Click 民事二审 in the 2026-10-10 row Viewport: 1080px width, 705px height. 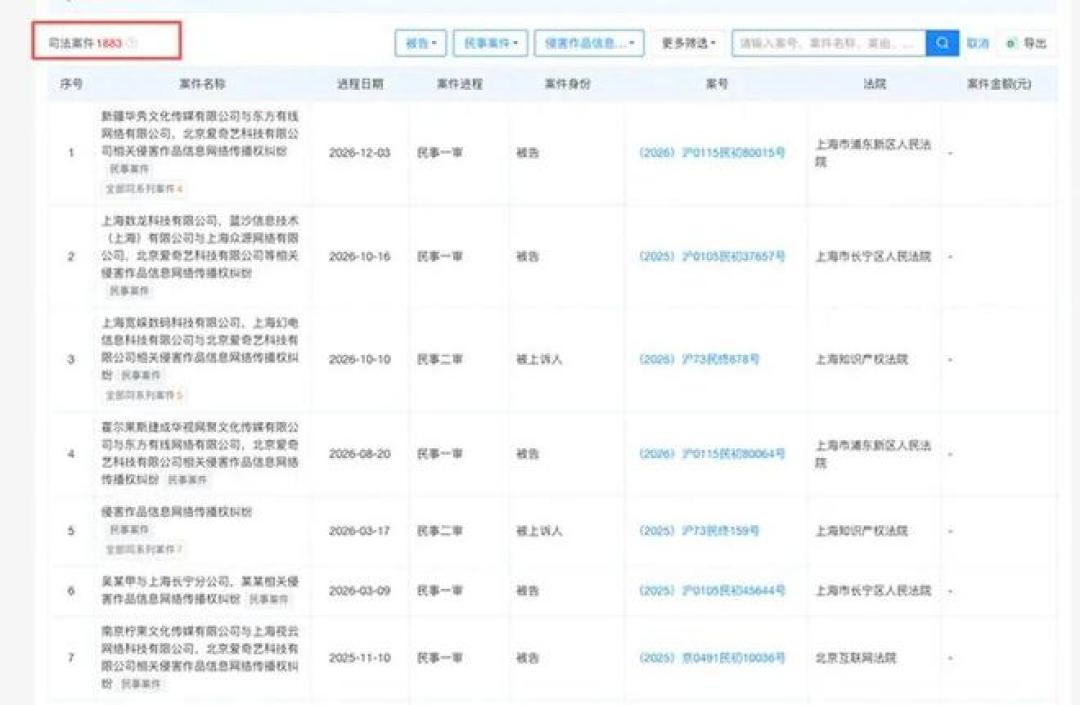439,359
